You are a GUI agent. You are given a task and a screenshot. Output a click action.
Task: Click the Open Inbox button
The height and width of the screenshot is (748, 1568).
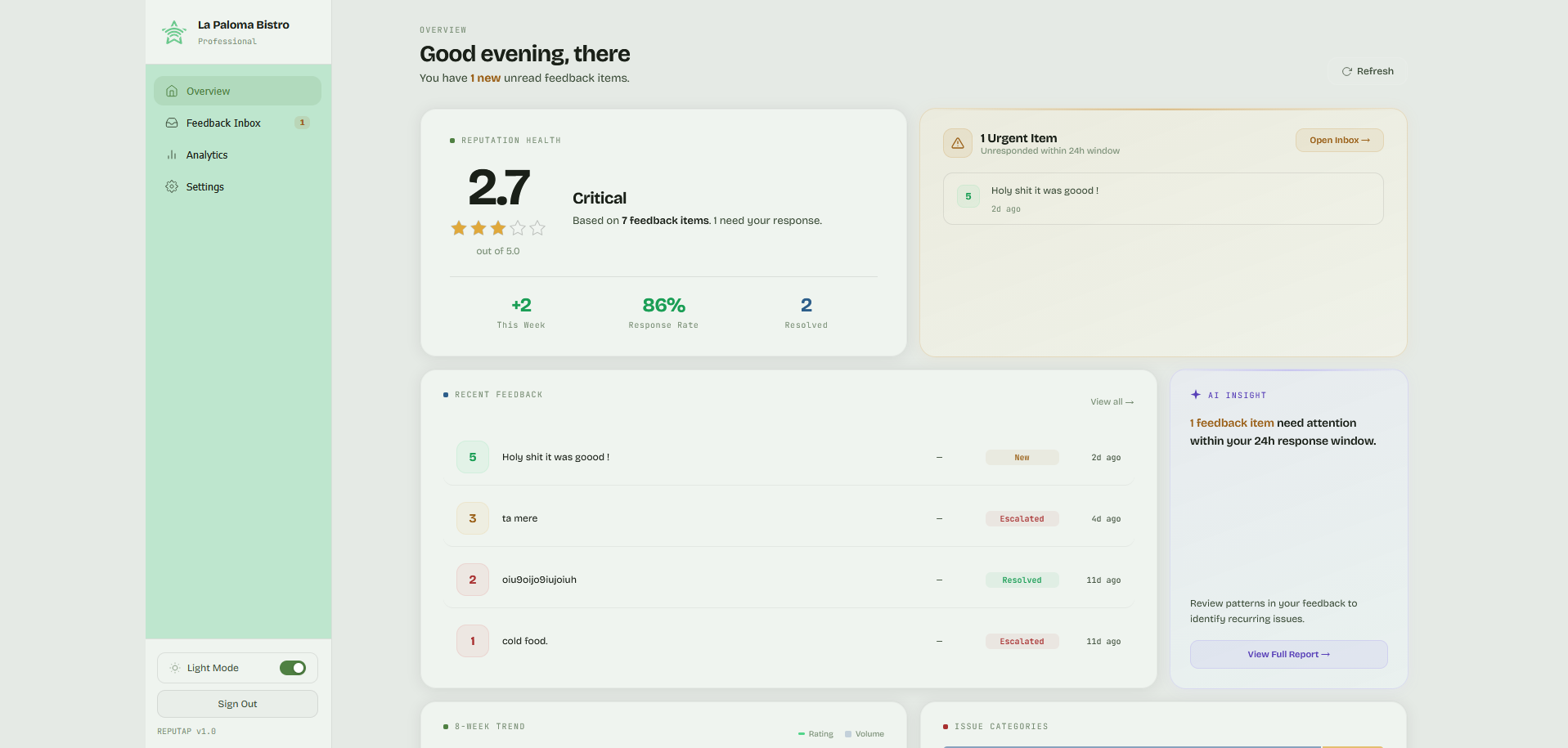tap(1339, 140)
